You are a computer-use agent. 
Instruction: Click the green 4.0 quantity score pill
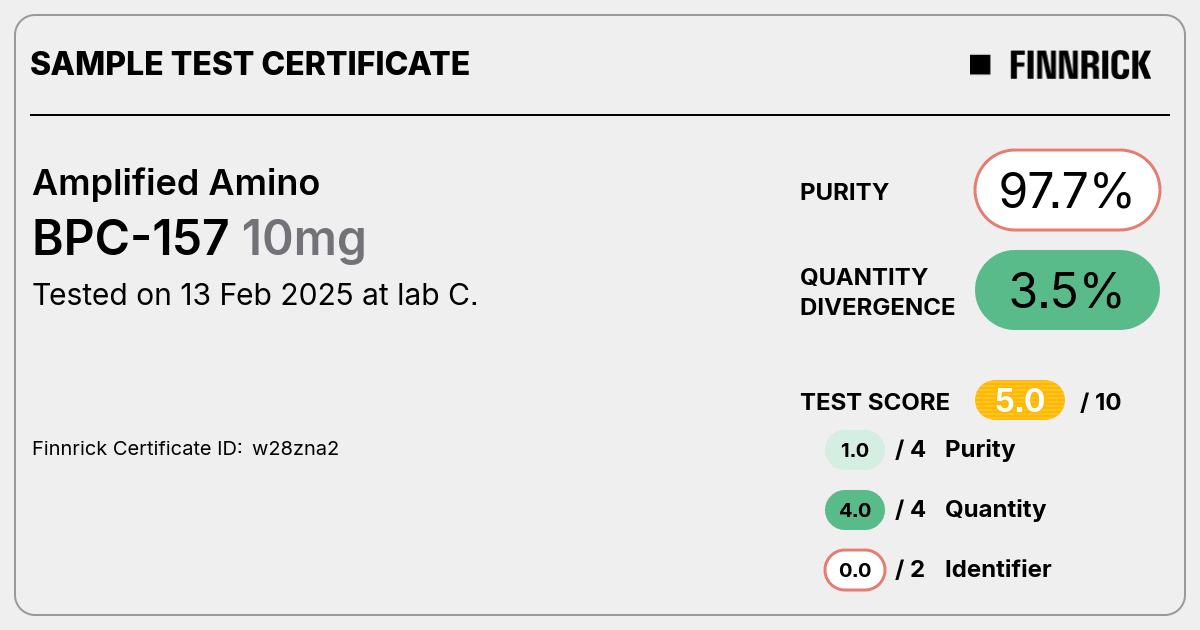pyautogui.click(x=855, y=510)
